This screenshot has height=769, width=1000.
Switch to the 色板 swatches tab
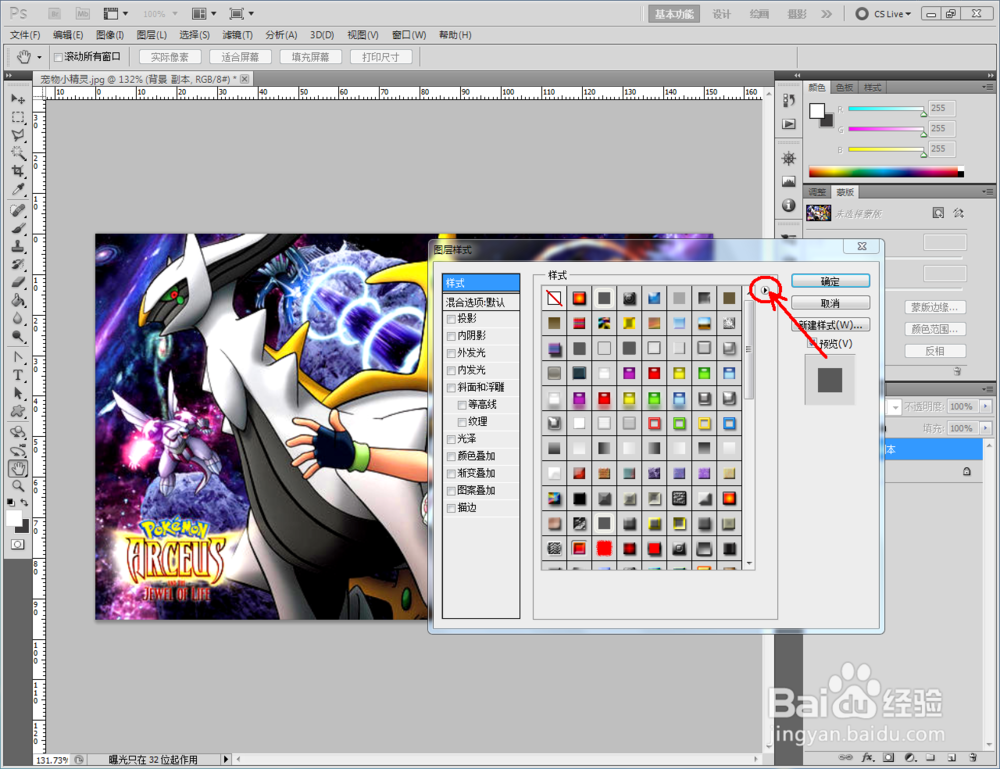click(844, 87)
